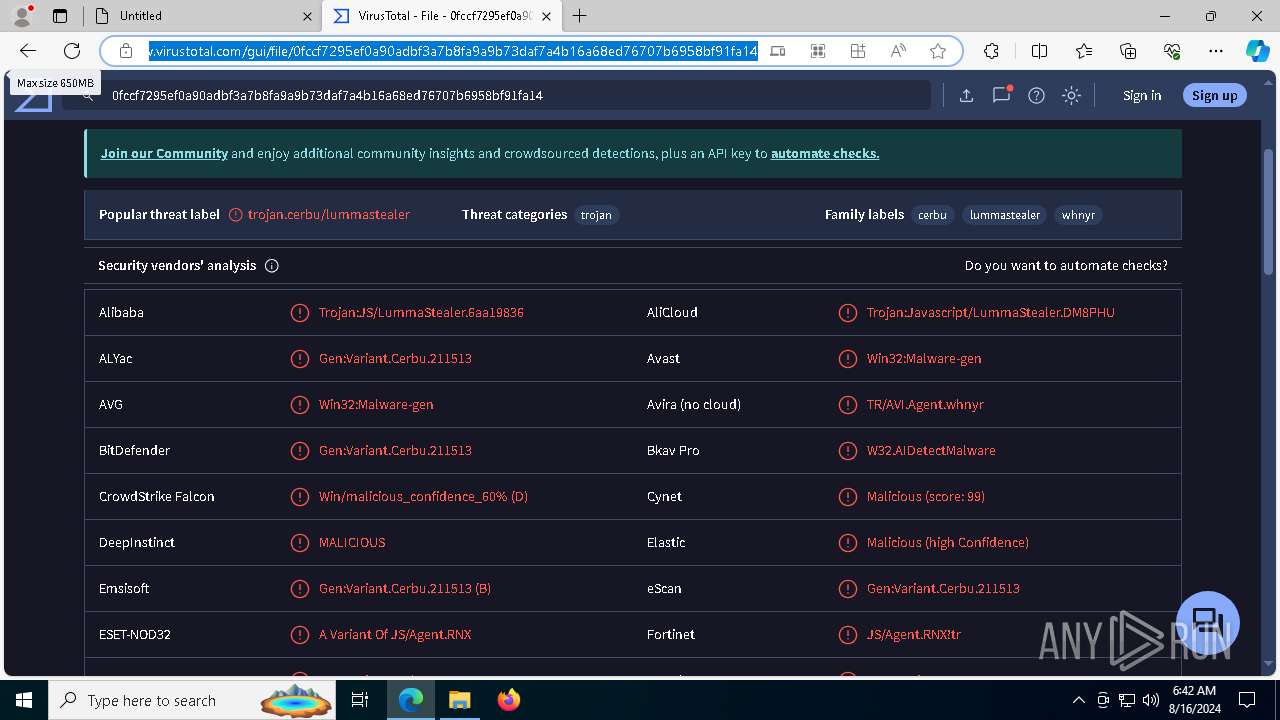
Task: Click the whnyr family label chip
Action: point(1078,215)
